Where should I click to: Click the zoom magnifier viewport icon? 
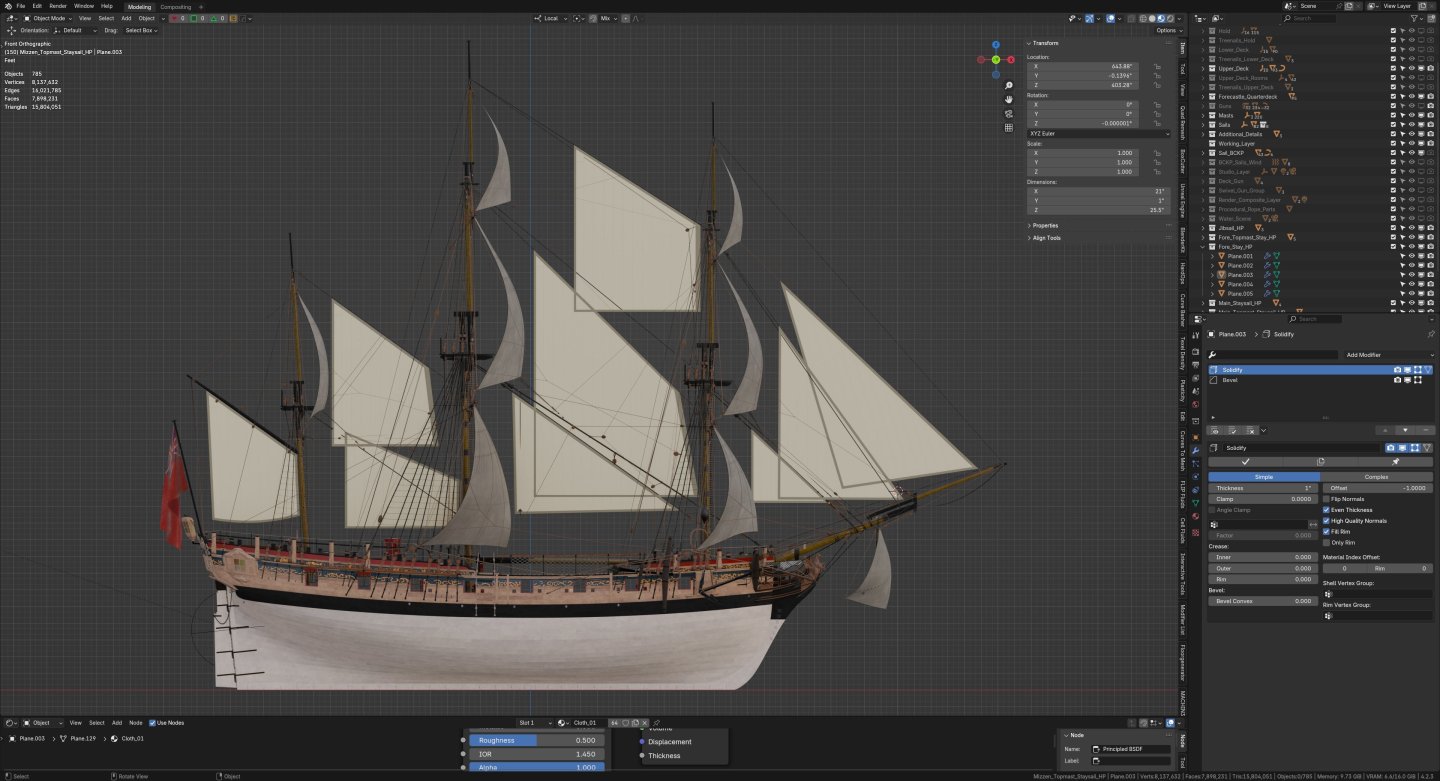[1009, 85]
